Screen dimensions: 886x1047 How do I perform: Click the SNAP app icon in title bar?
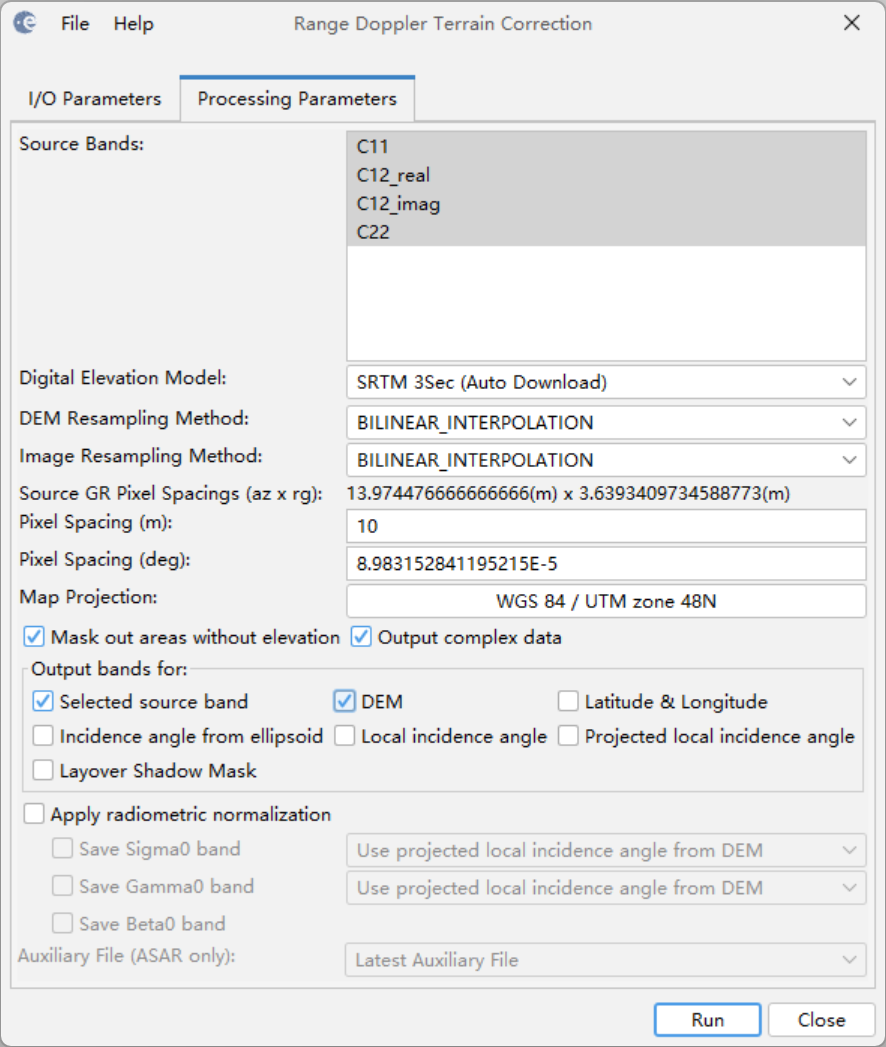click(x=27, y=23)
